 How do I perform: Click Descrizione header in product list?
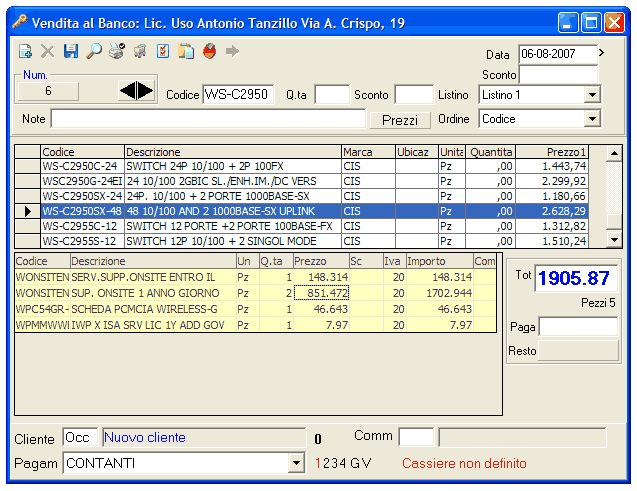232,152
